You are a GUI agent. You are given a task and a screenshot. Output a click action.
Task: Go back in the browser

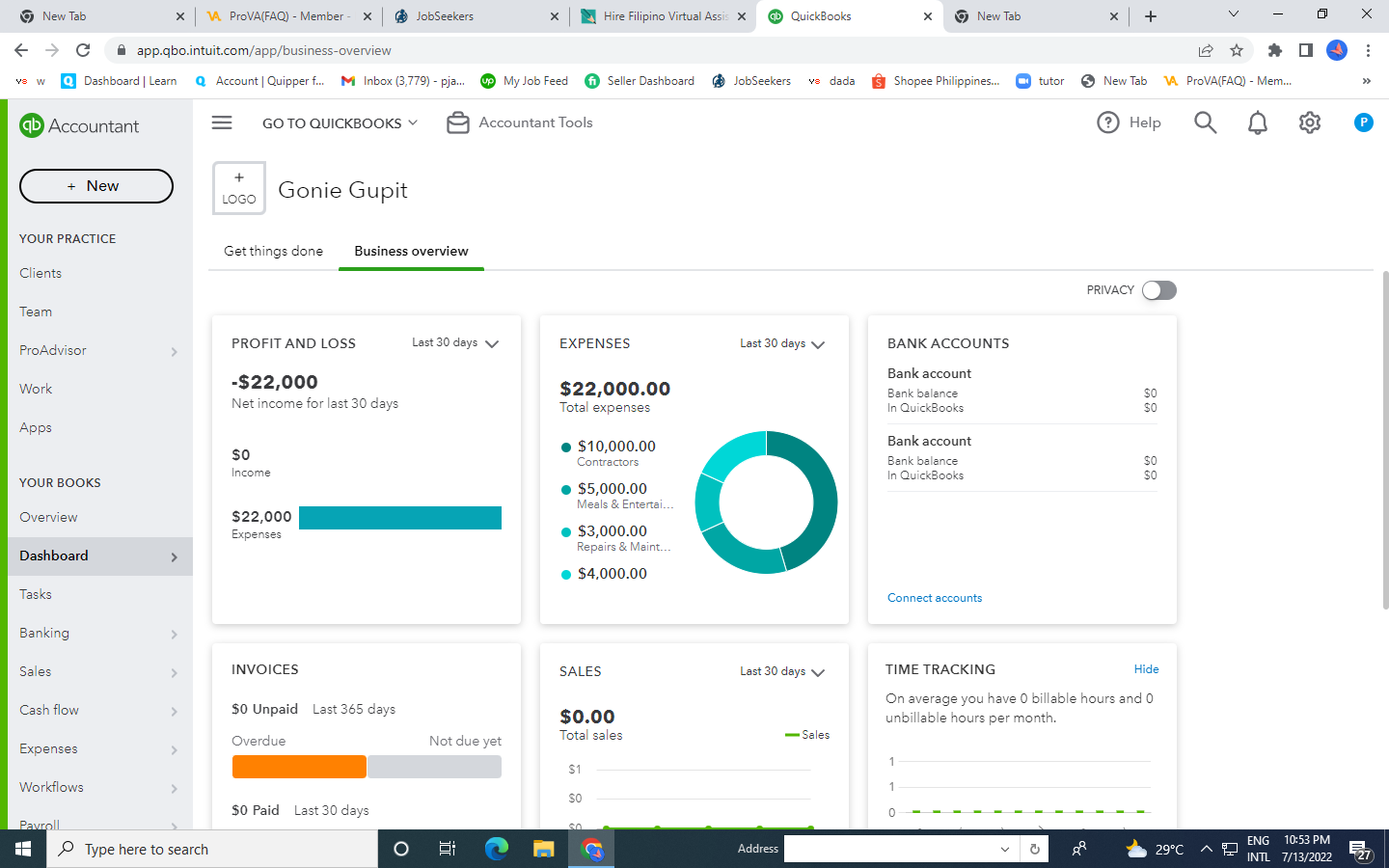(x=21, y=50)
